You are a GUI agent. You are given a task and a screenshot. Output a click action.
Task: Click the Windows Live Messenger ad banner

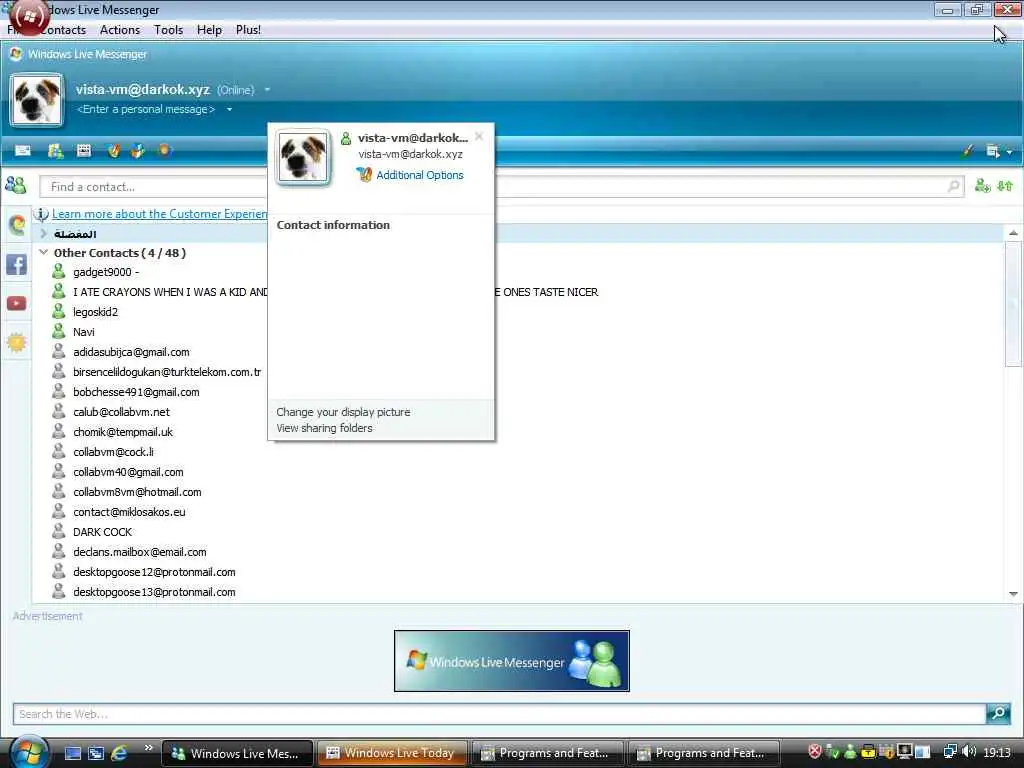pyautogui.click(x=511, y=660)
